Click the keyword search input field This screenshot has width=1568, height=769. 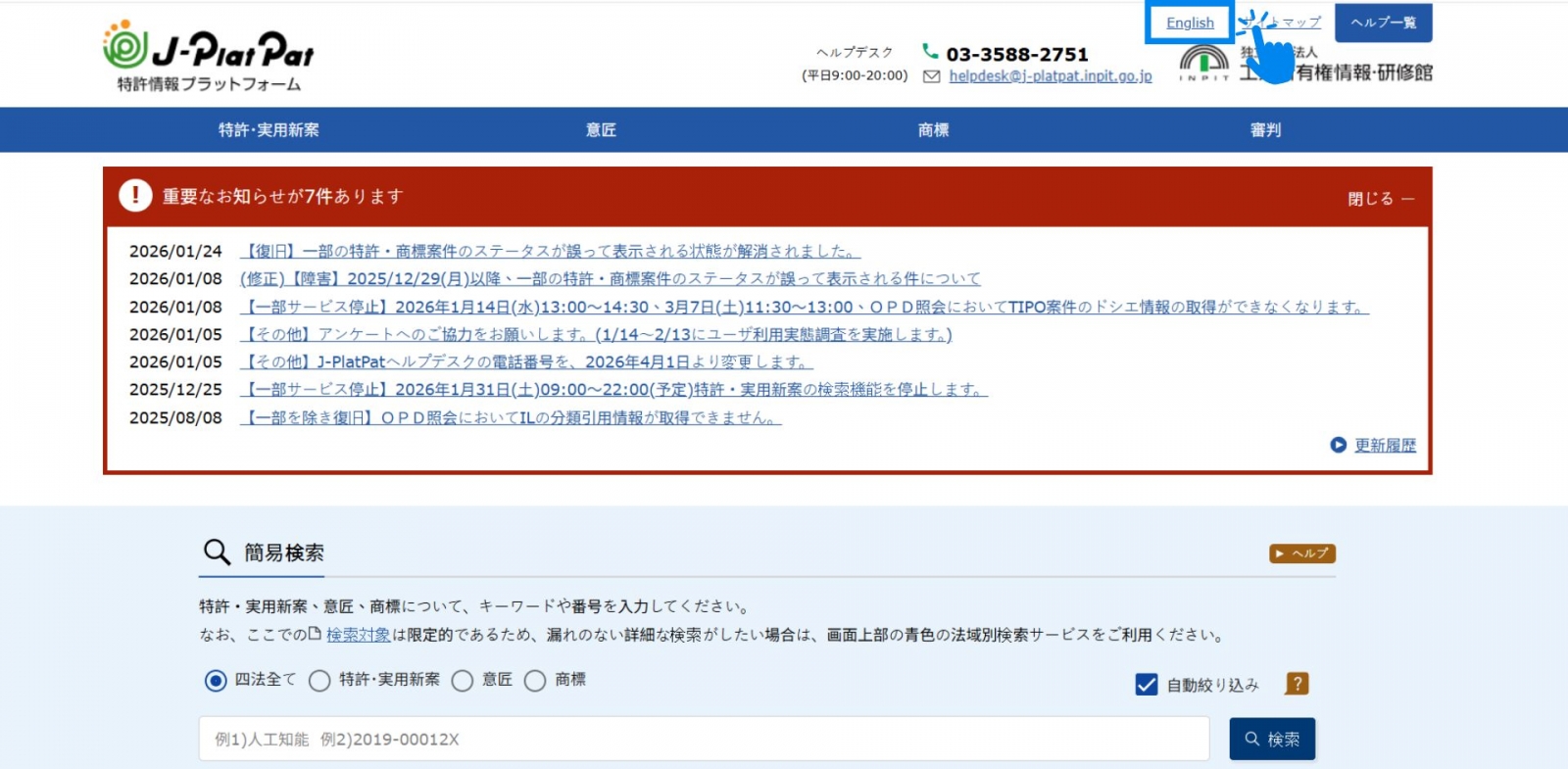click(x=703, y=739)
